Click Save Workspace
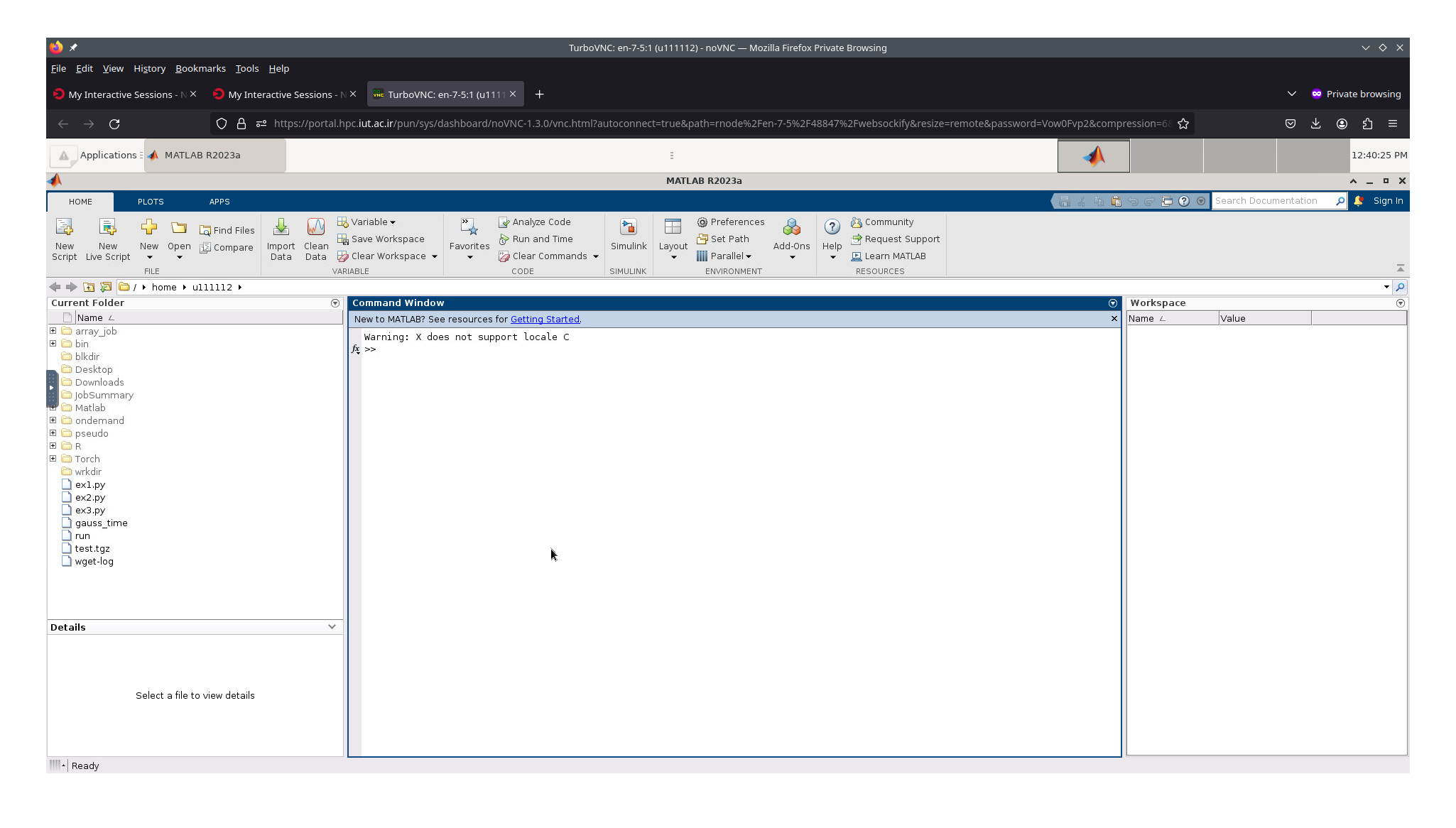1456x828 pixels. pyautogui.click(x=381, y=239)
